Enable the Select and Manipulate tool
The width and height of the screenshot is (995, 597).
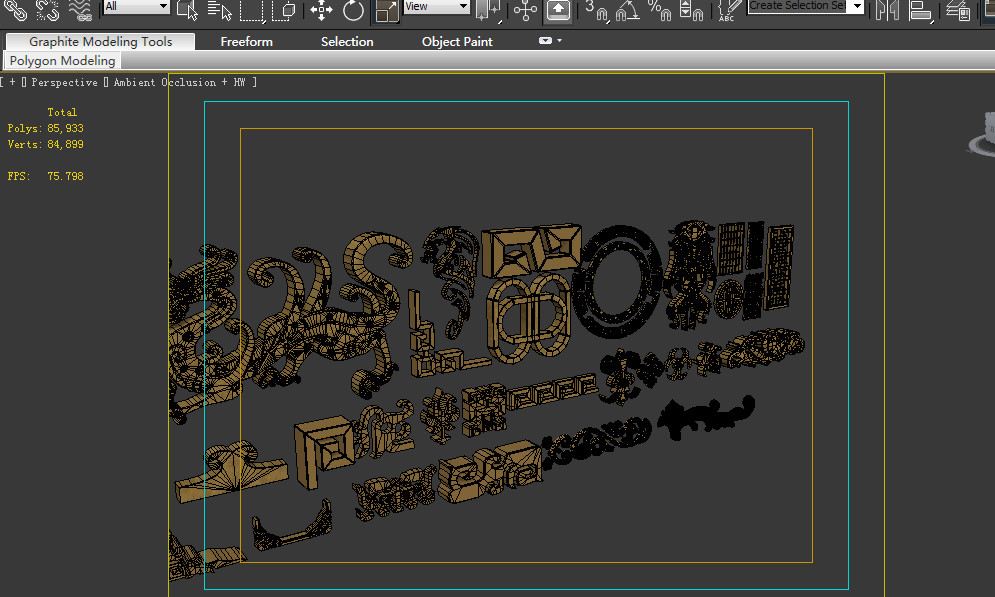click(525, 10)
